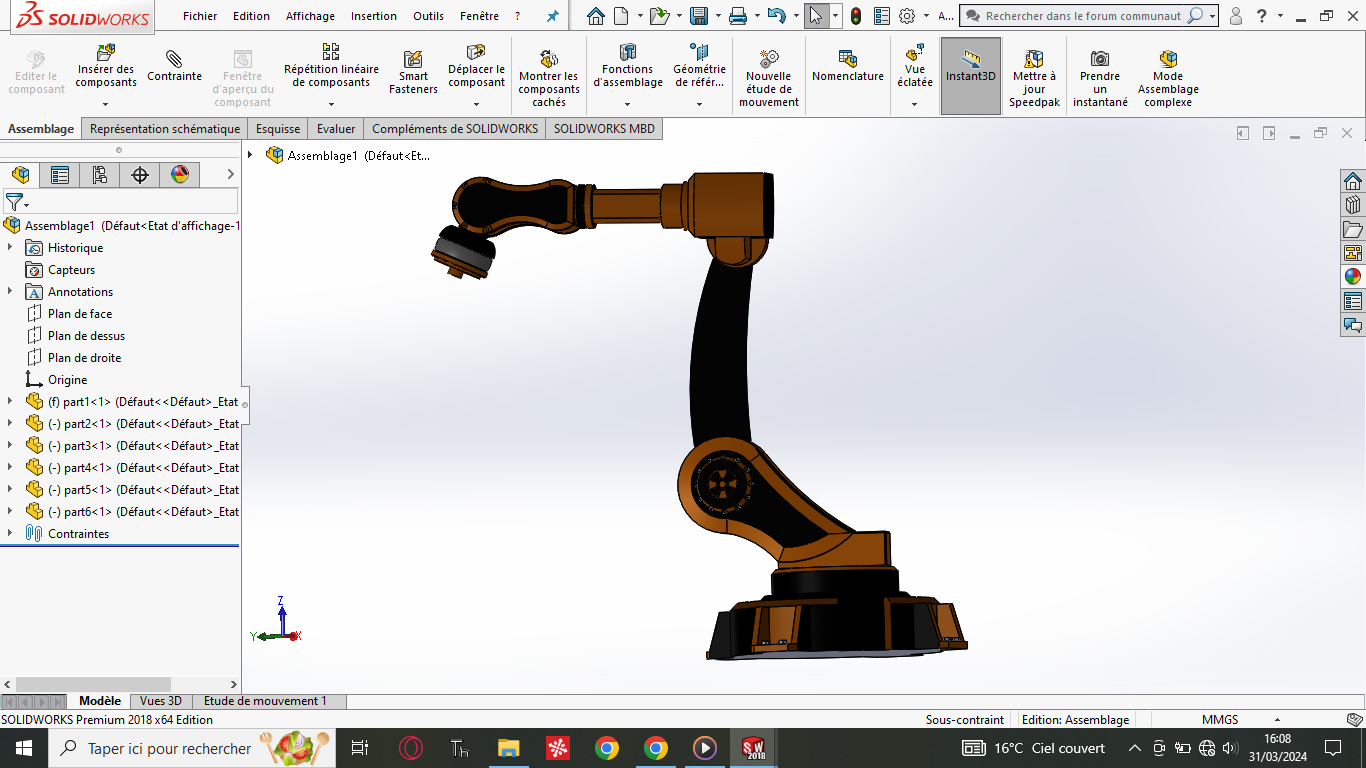Screen dimensions: 1366x768
Task: Switch to the Représentation schématique tab
Action: point(165,128)
